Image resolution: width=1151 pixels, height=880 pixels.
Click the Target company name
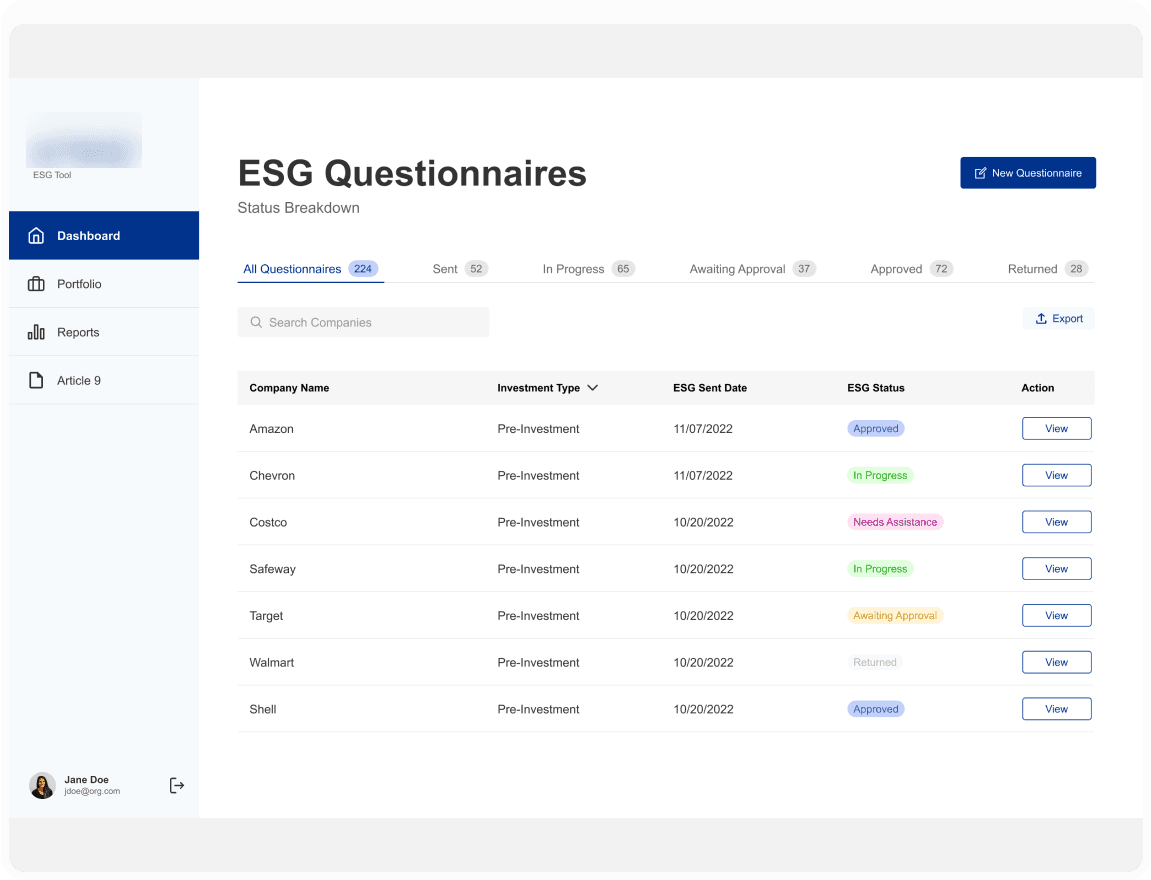tap(266, 616)
